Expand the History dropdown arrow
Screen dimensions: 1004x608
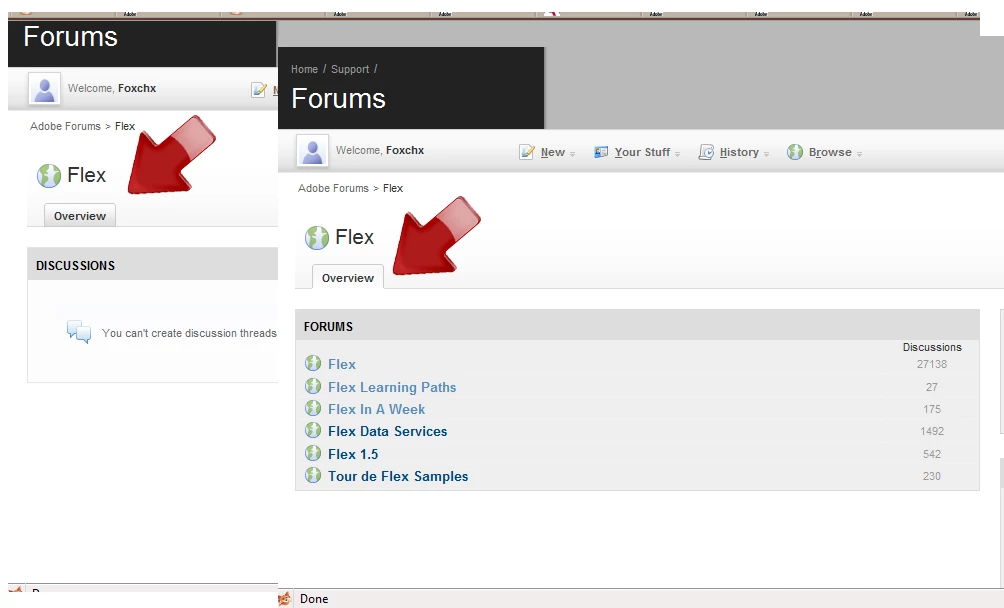click(766, 154)
